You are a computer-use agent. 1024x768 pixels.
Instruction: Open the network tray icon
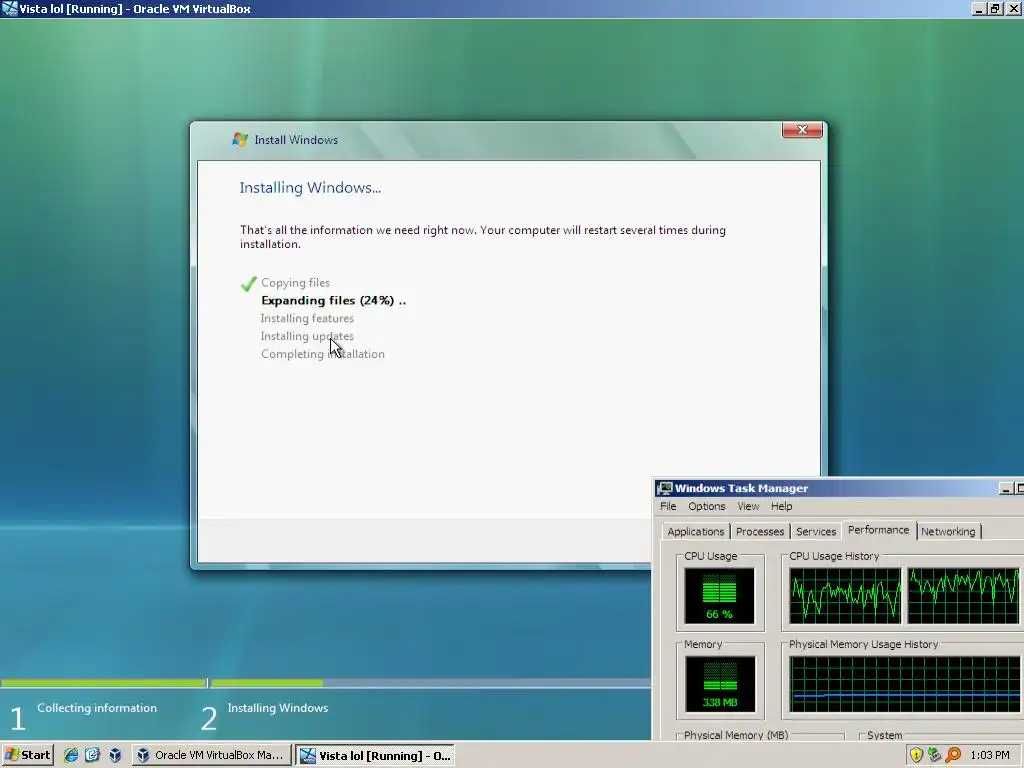pos(935,755)
